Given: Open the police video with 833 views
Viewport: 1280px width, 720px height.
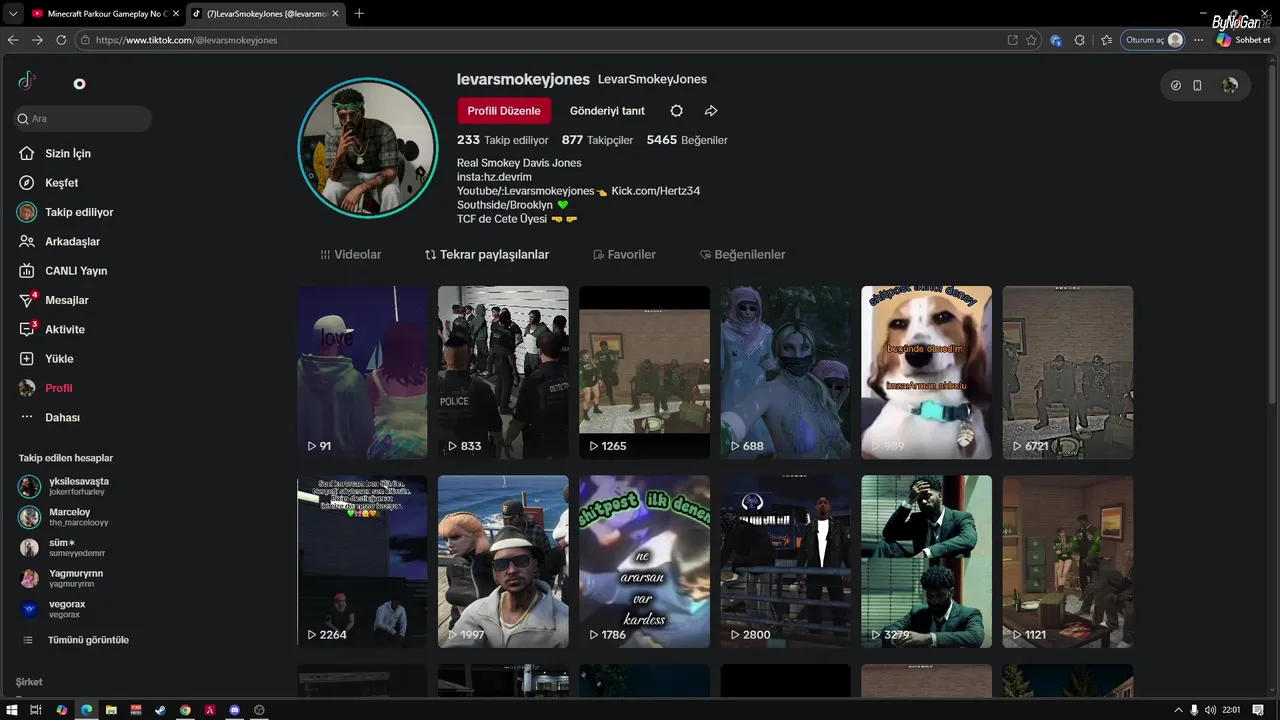Looking at the screenshot, I should click(x=503, y=372).
